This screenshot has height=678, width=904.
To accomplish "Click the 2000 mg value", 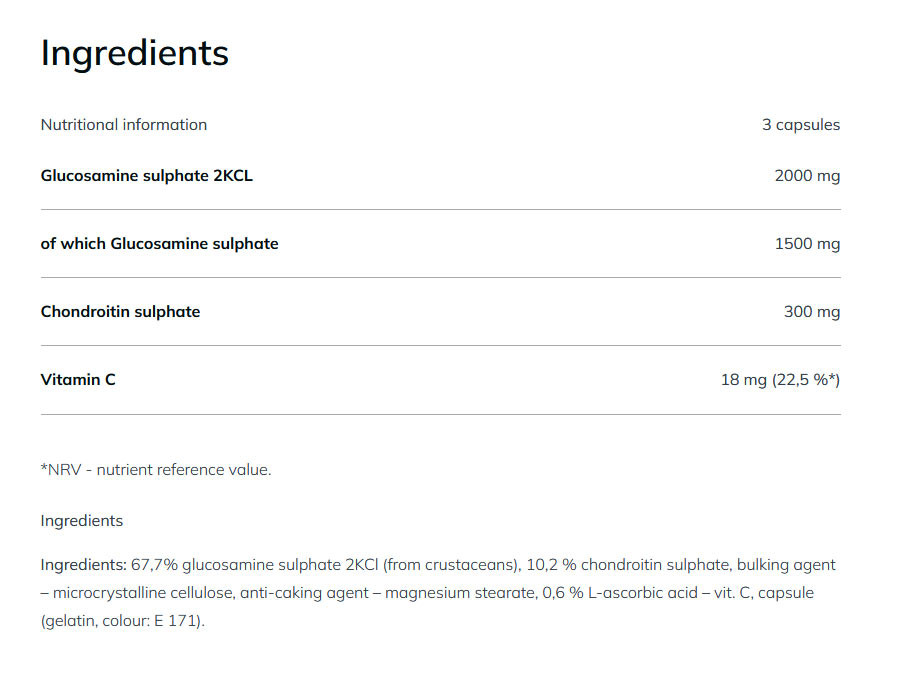I will (807, 176).
